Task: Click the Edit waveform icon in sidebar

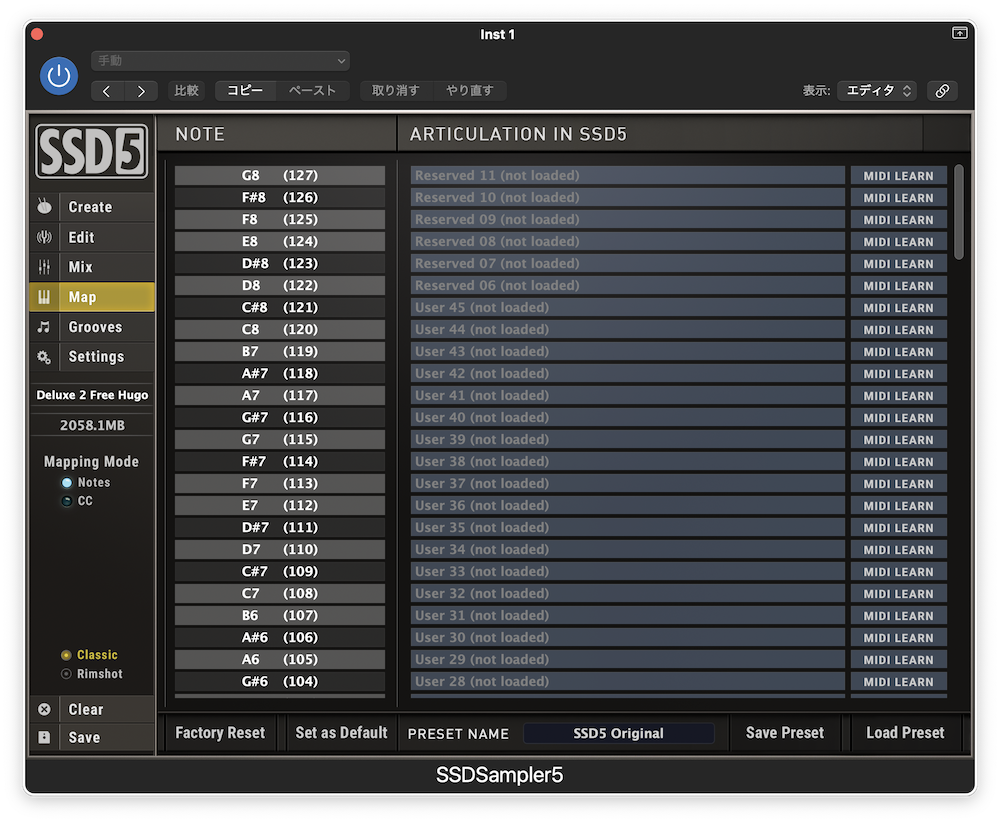Action: 45,237
